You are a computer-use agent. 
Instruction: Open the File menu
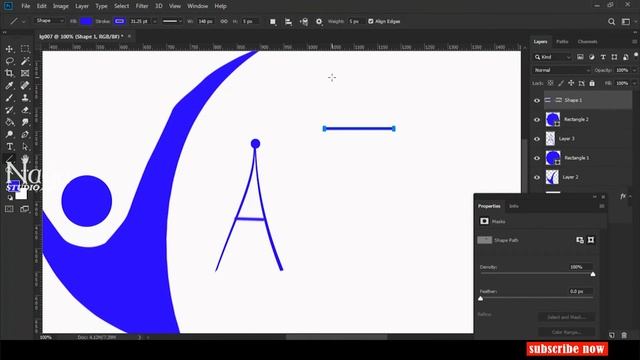pos(26,6)
